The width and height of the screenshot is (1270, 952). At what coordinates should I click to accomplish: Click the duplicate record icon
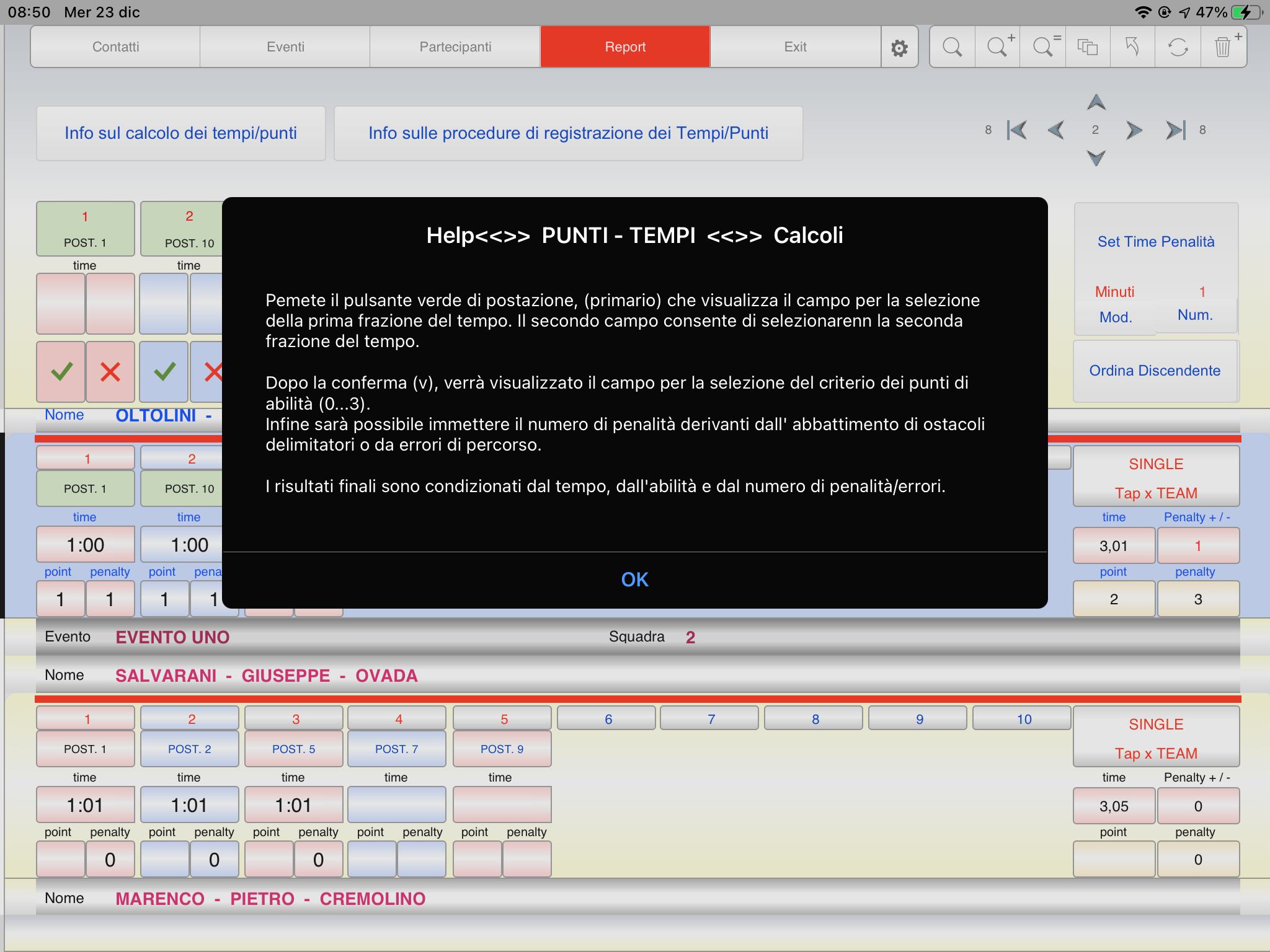pyautogui.click(x=1088, y=47)
